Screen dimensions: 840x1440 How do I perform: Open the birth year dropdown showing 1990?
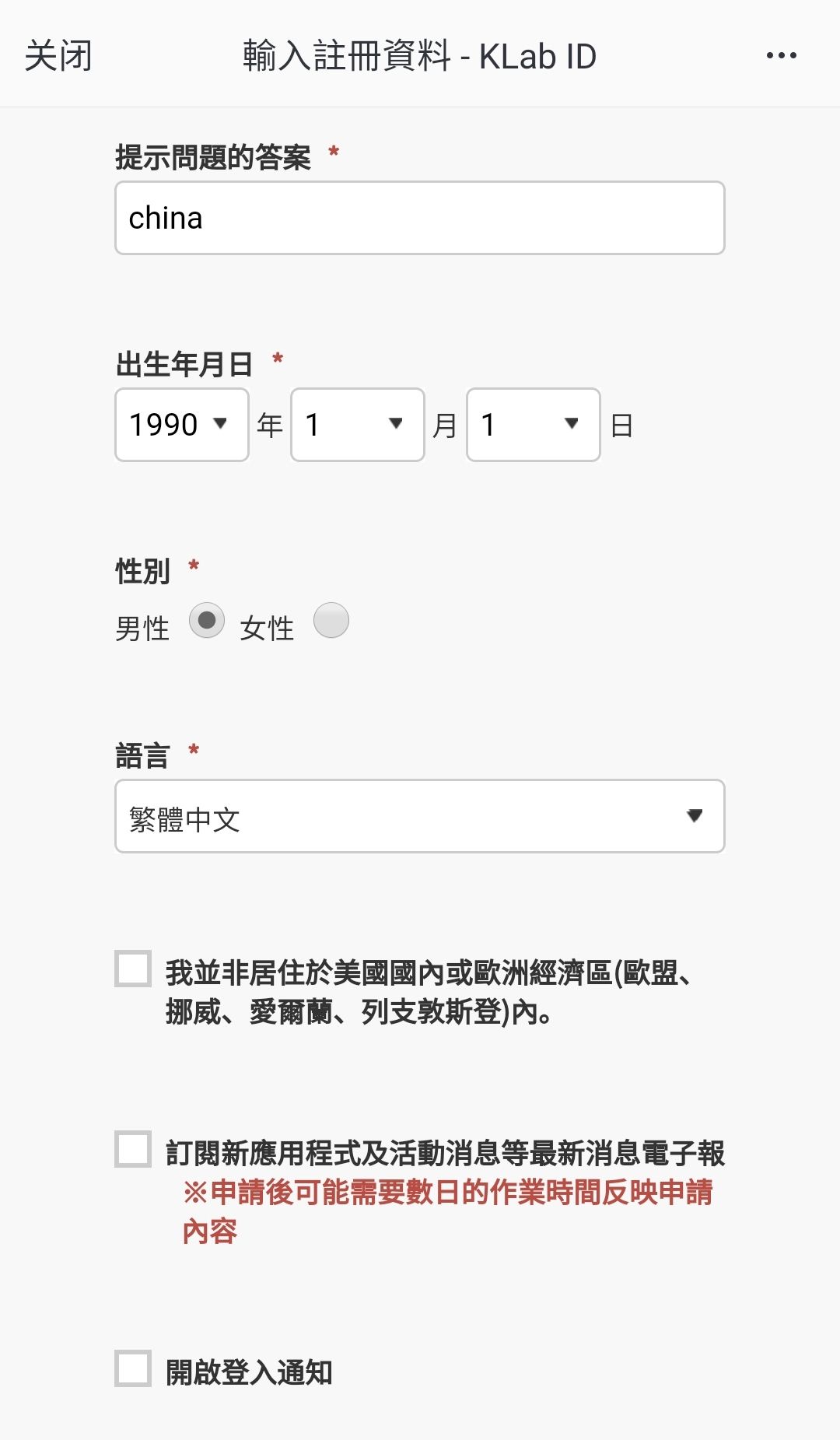(x=181, y=425)
